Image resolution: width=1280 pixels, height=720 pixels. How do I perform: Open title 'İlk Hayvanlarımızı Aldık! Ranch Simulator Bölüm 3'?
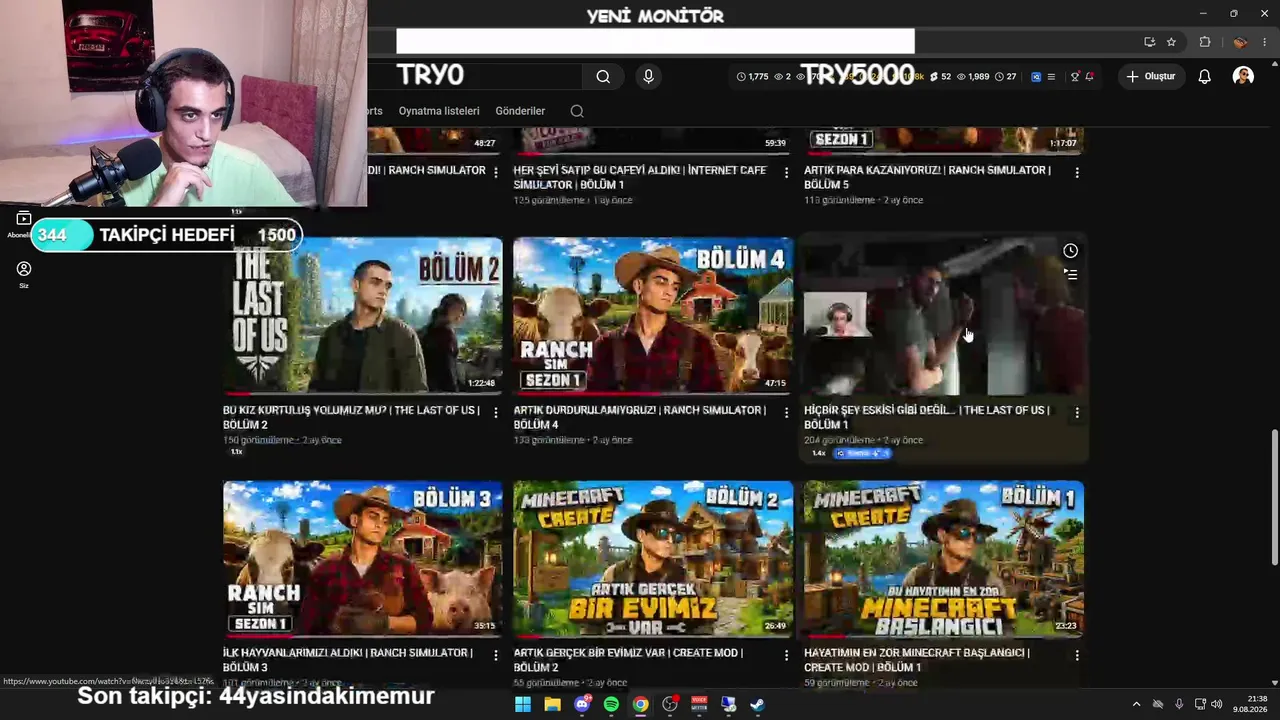point(348,660)
